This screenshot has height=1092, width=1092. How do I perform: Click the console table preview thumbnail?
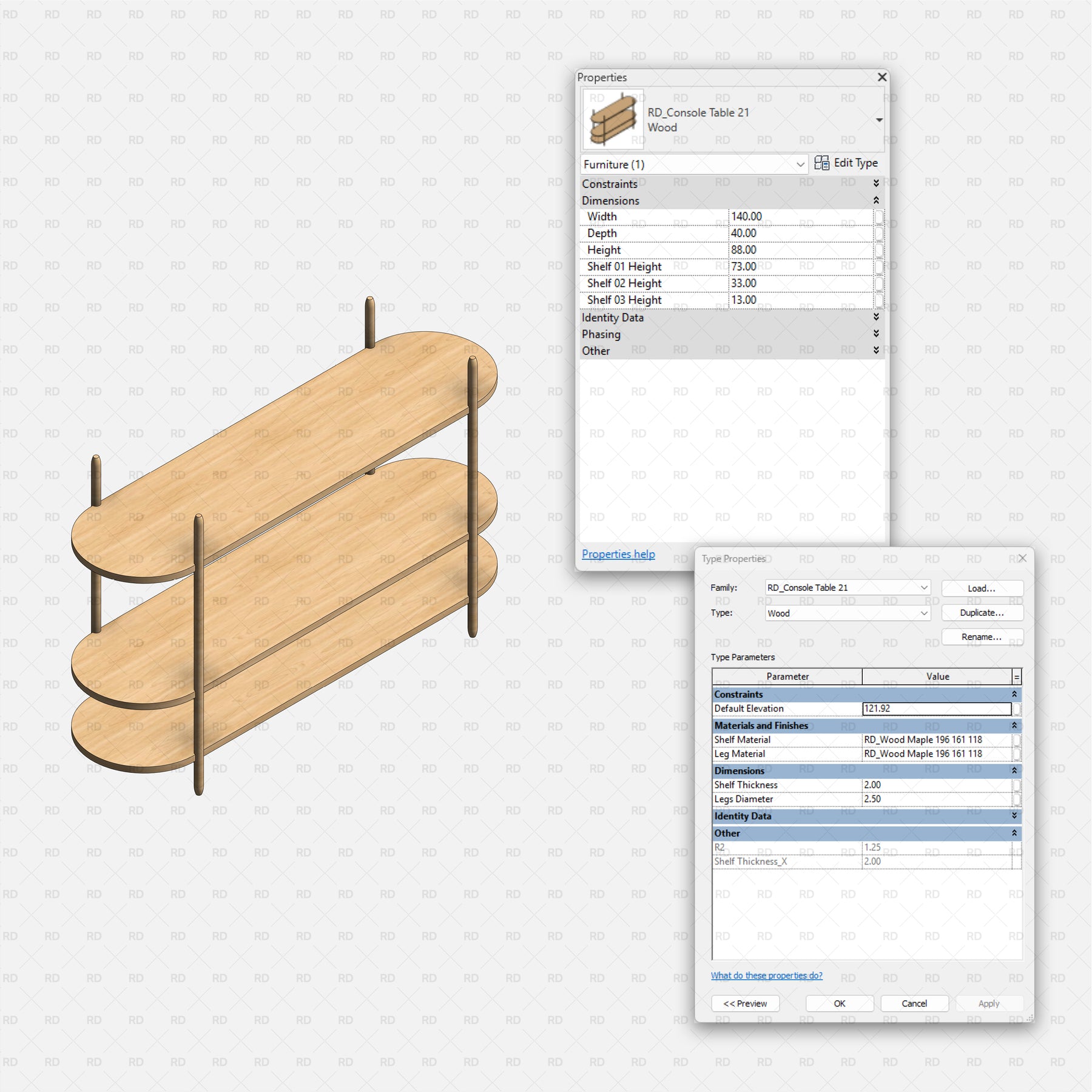[613, 120]
